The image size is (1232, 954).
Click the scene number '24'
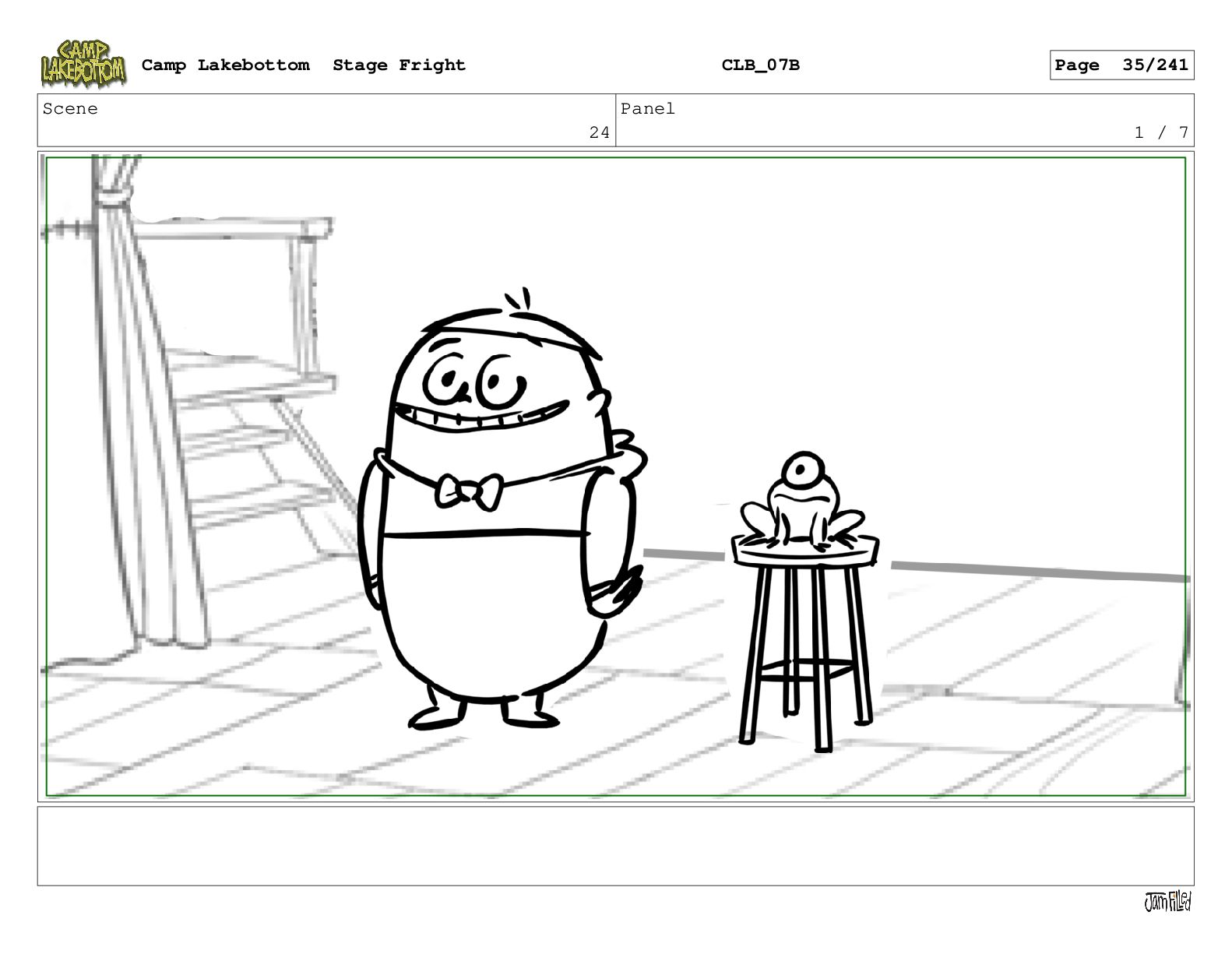pos(599,132)
